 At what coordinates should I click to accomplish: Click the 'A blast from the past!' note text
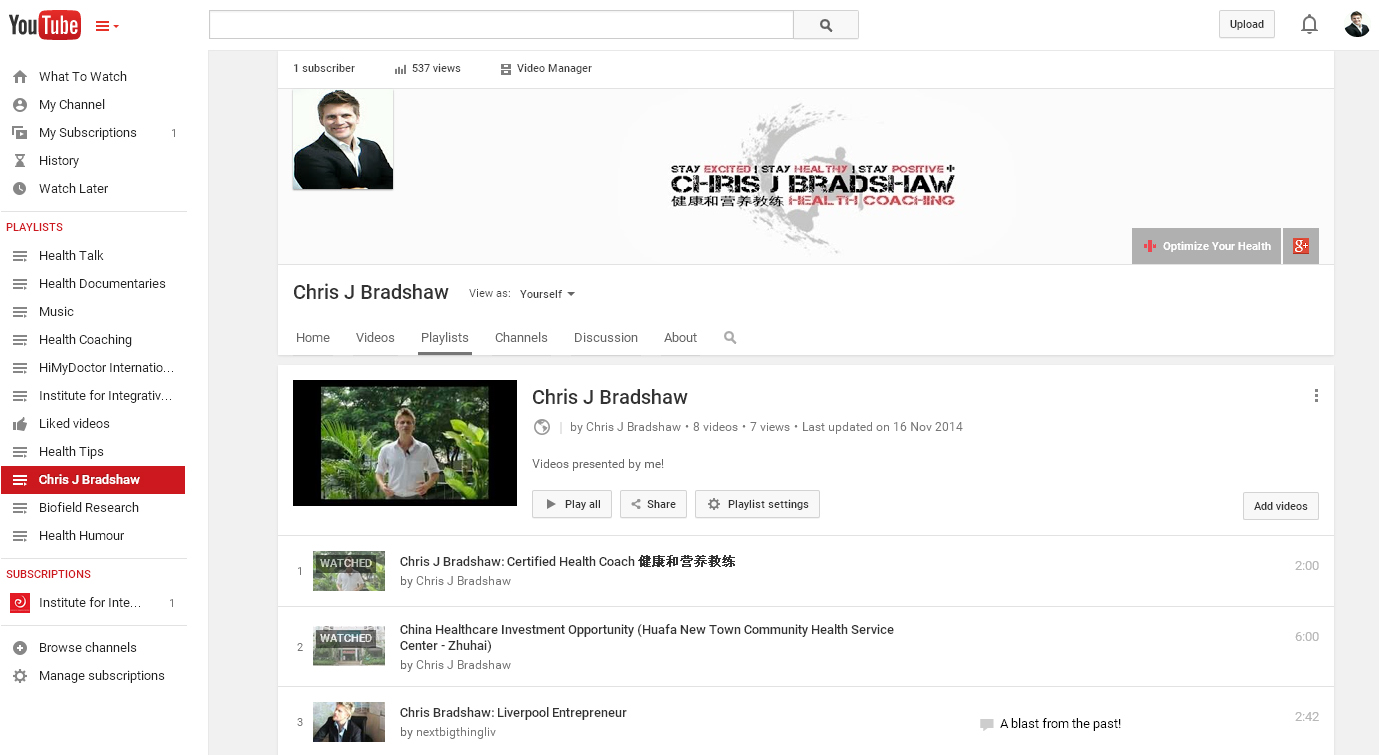click(1060, 724)
